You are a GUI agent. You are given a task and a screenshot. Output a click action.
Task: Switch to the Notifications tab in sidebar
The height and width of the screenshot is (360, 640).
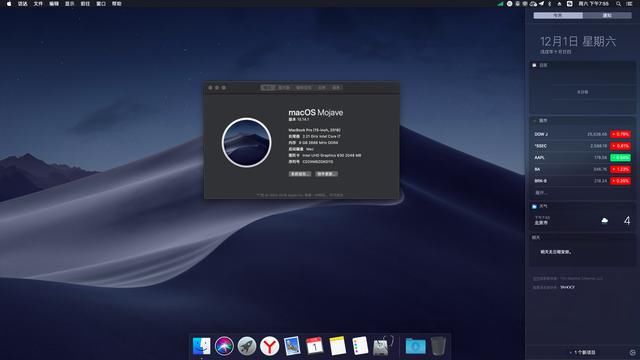pyautogui.click(x=607, y=16)
